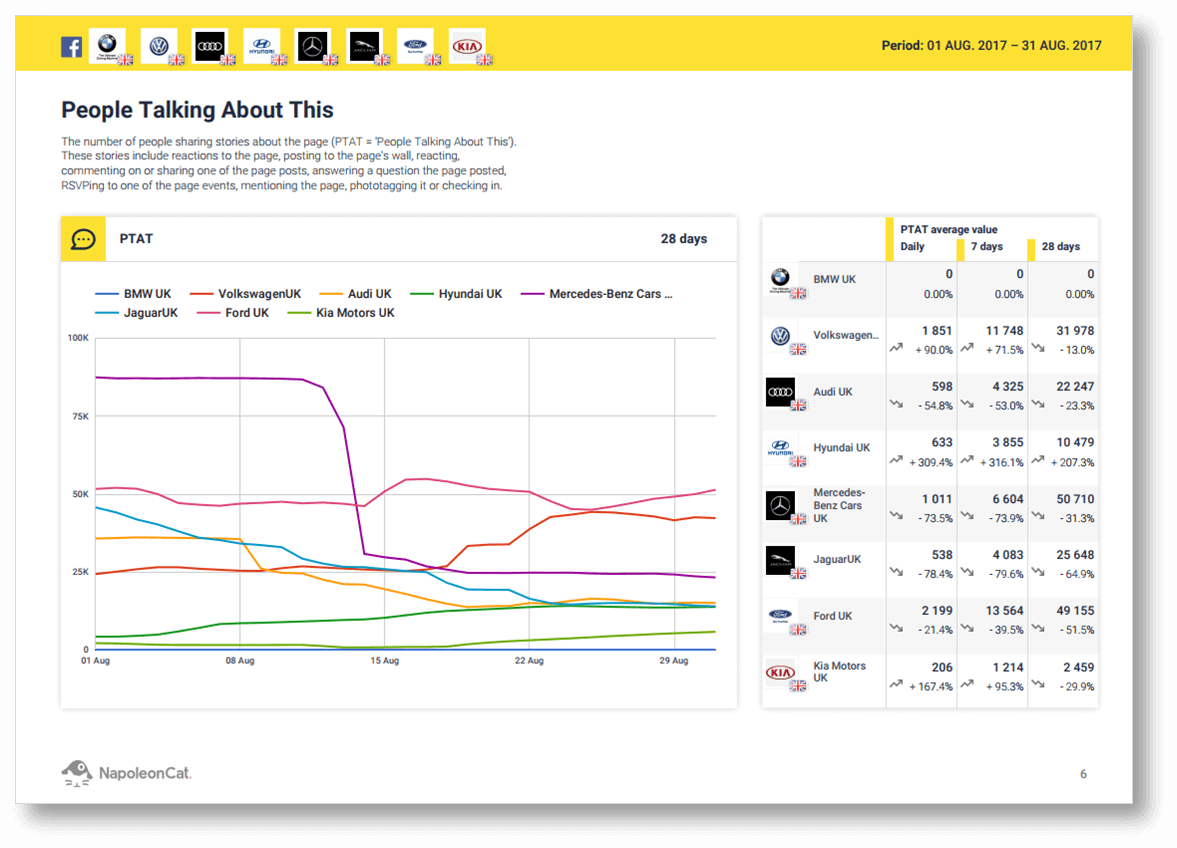1177x848 pixels.
Task: Open the Volkswagen page icon in the header
Action: coord(160,44)
